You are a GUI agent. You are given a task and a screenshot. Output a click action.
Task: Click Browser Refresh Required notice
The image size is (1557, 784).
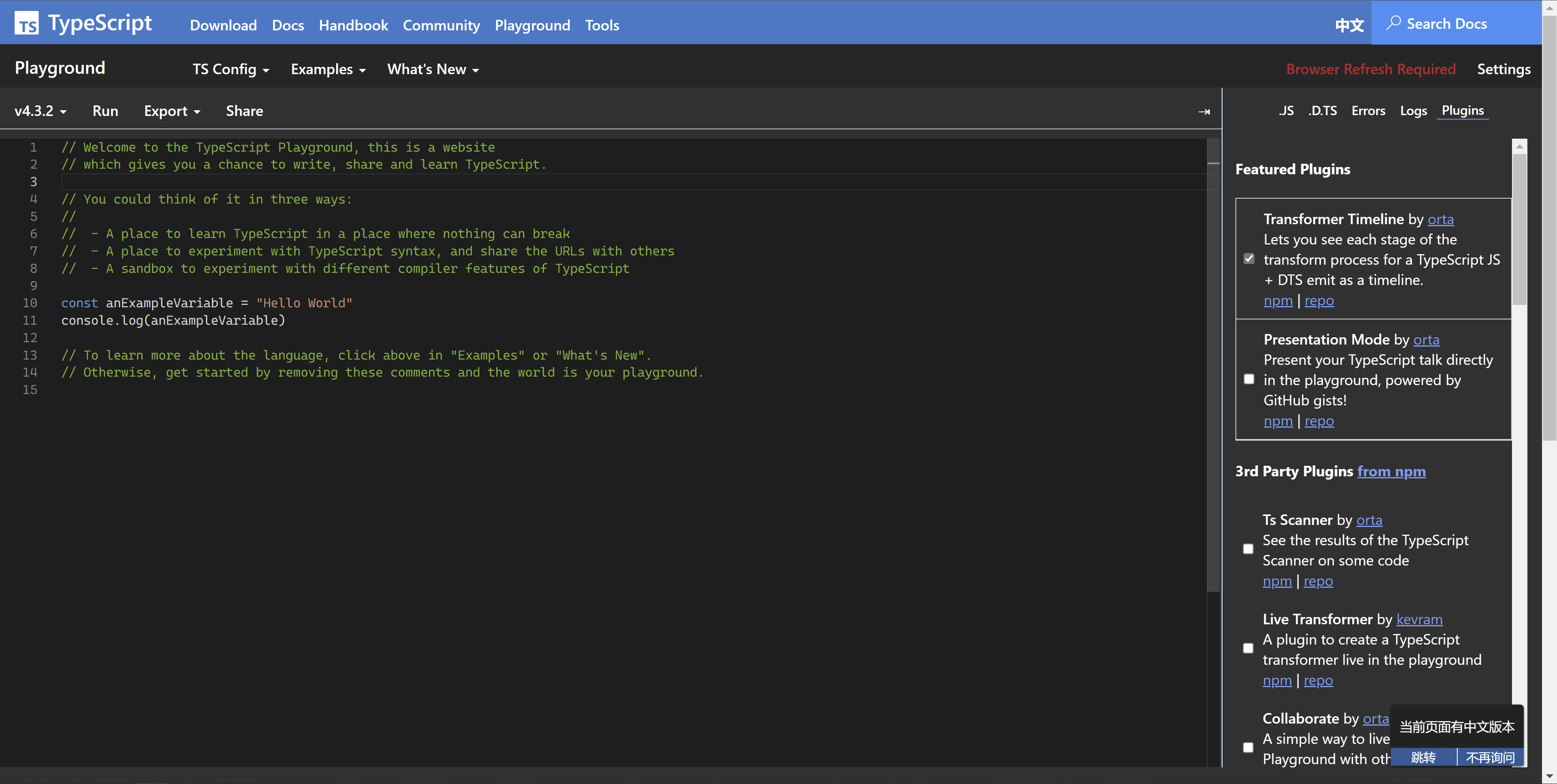point(1371,69)
